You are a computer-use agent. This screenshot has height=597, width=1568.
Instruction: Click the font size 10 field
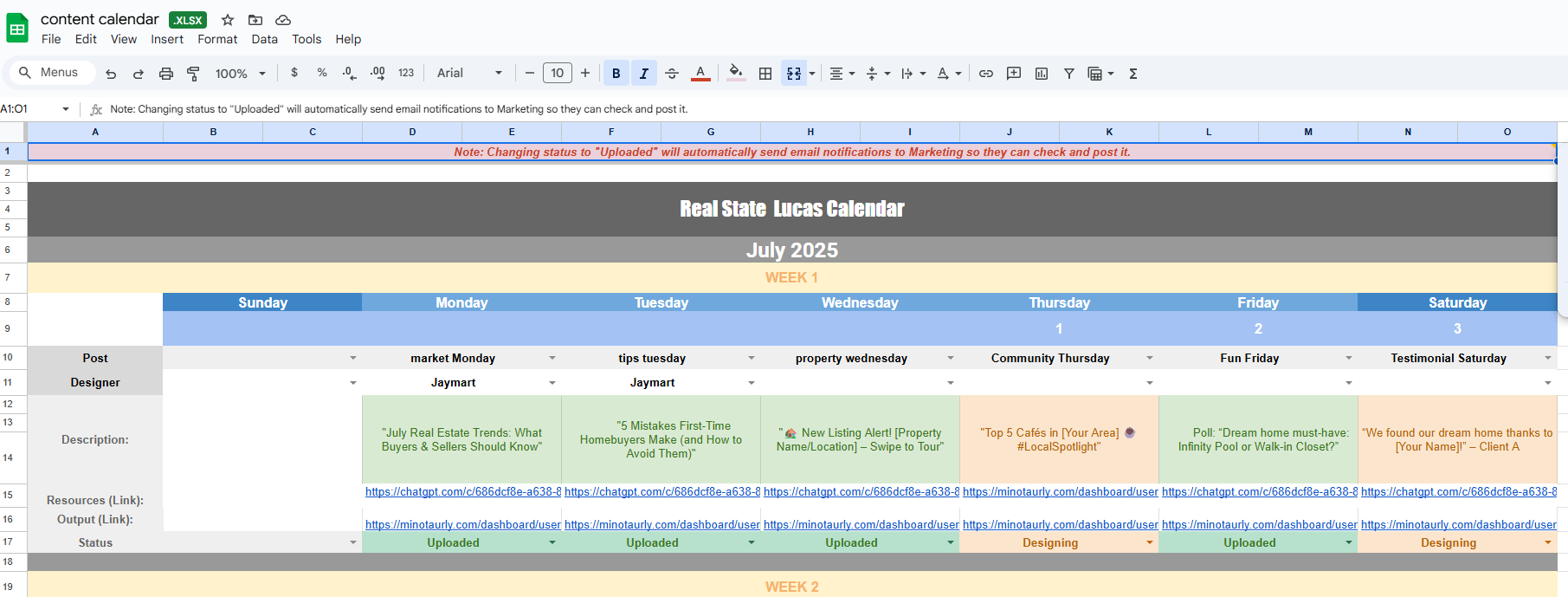pyautogui.click(x=558, y=73)
